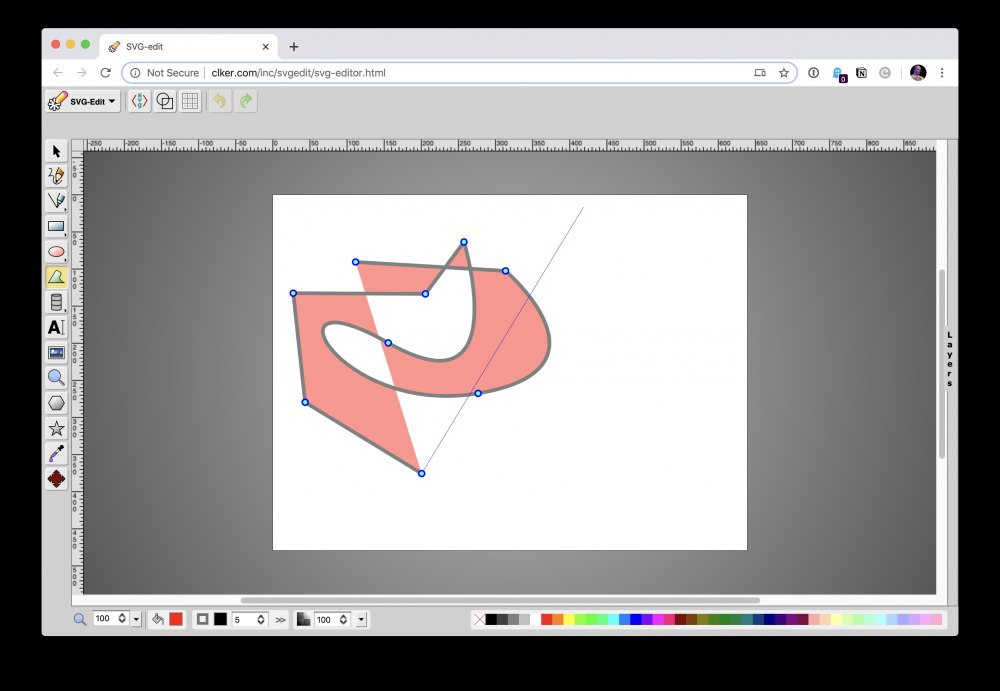
Task: Click the vertical canvas scrollbar
Action: 941,364
